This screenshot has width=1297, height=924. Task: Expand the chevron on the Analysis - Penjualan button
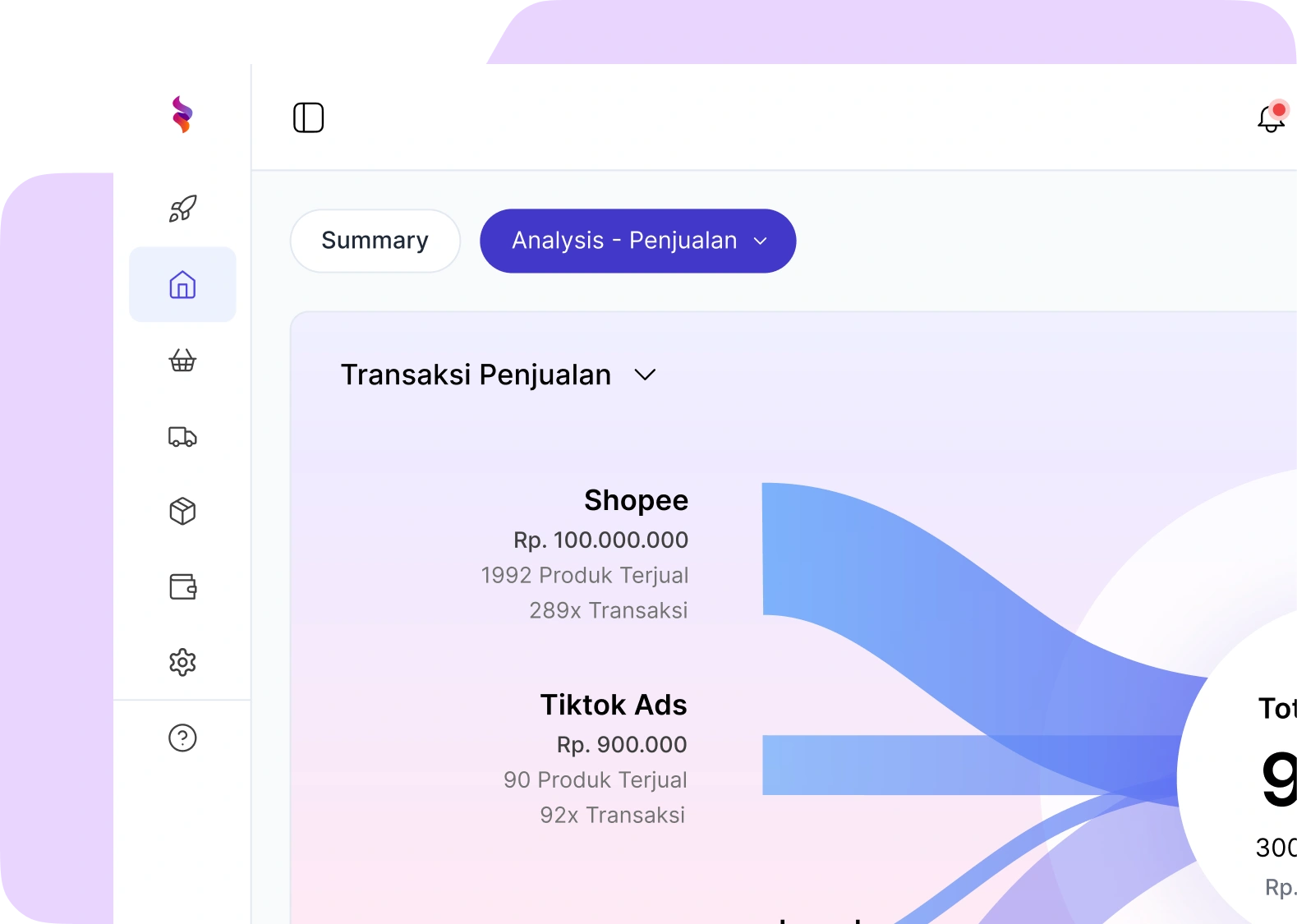click(761, 241)
